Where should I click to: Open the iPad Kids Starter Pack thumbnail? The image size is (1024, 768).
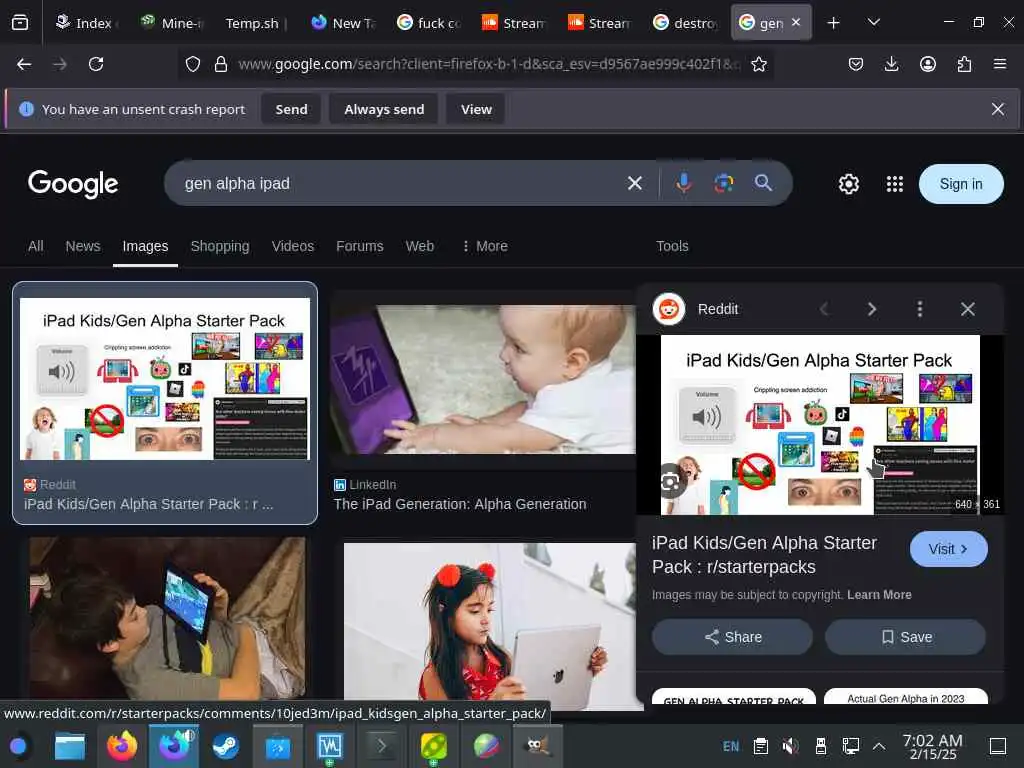coord(165,379)
